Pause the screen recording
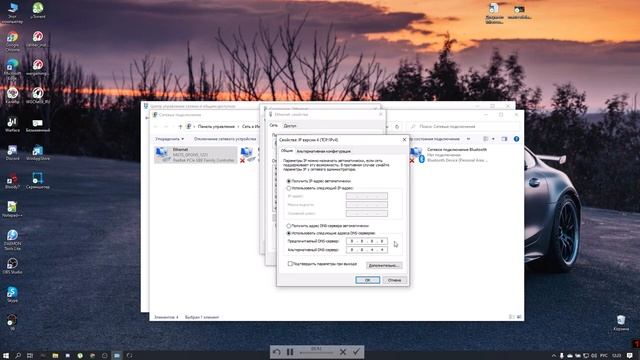This screenshot has width=640, height=360. coord(290,352)
